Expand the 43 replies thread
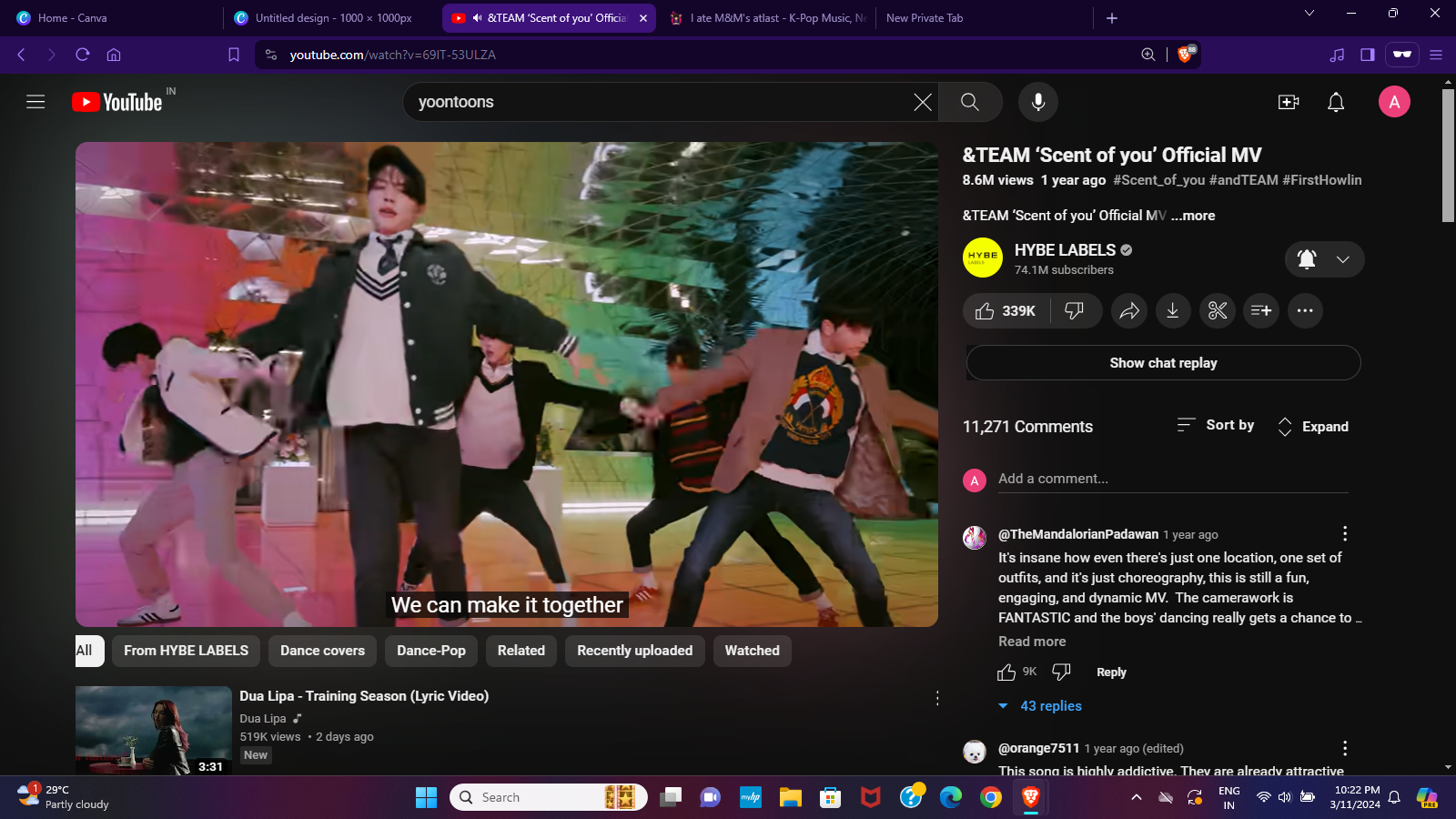Screen dimensions: 1456x819 tap(1040, 706)
